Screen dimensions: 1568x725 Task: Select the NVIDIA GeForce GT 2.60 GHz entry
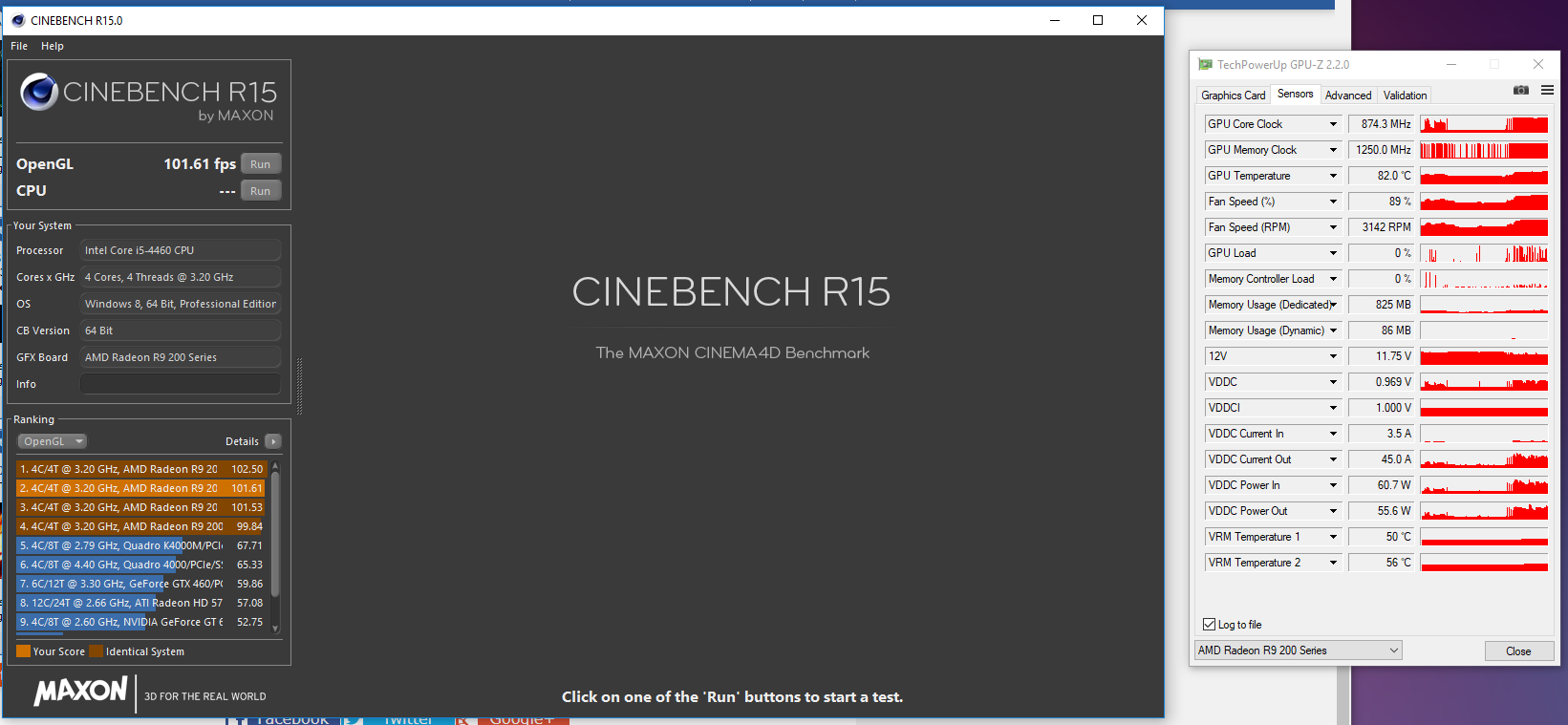coord(140,622)
